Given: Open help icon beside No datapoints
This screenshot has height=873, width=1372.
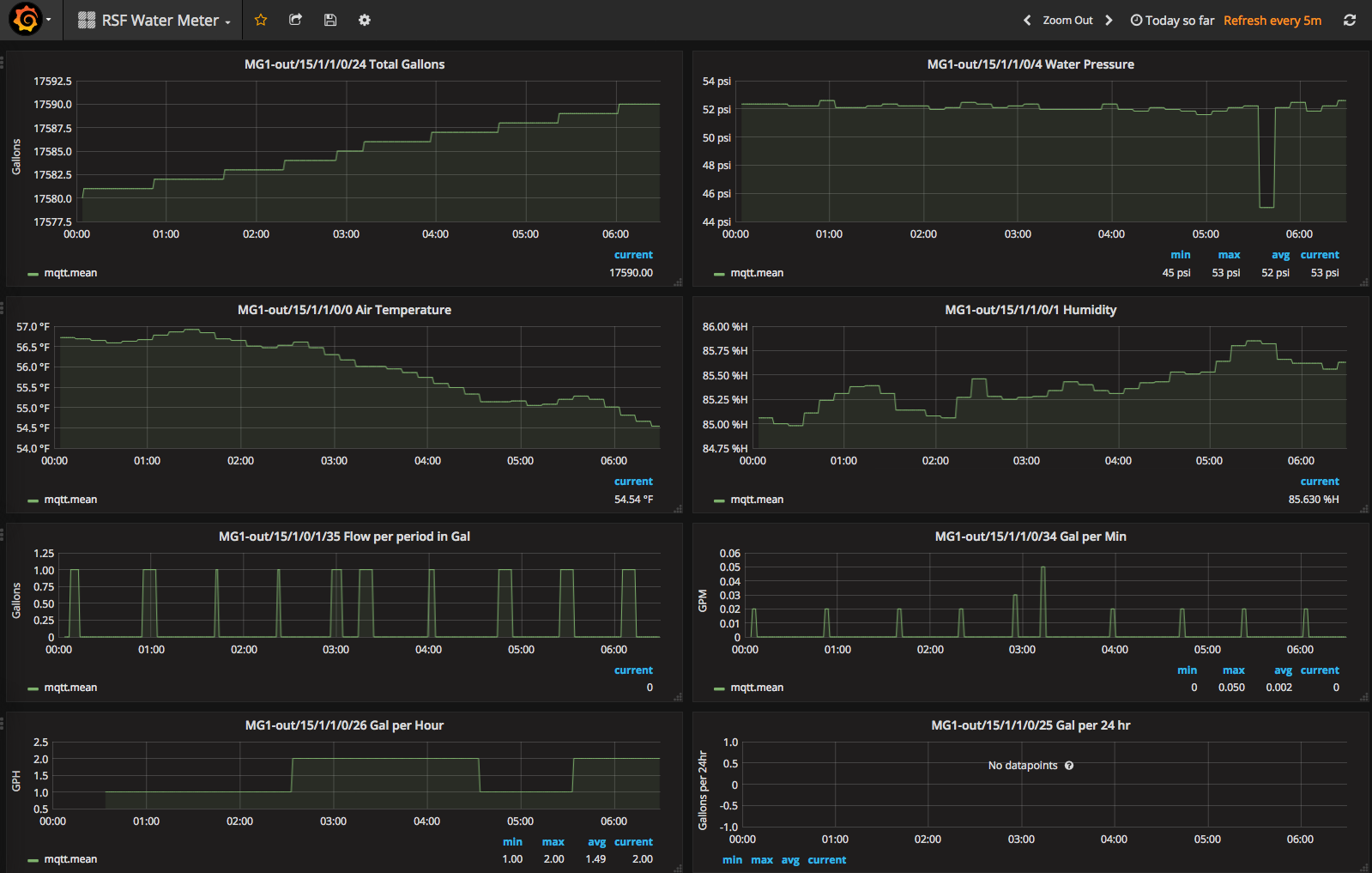Looking at the screenshot, I should click(1069, 766).
